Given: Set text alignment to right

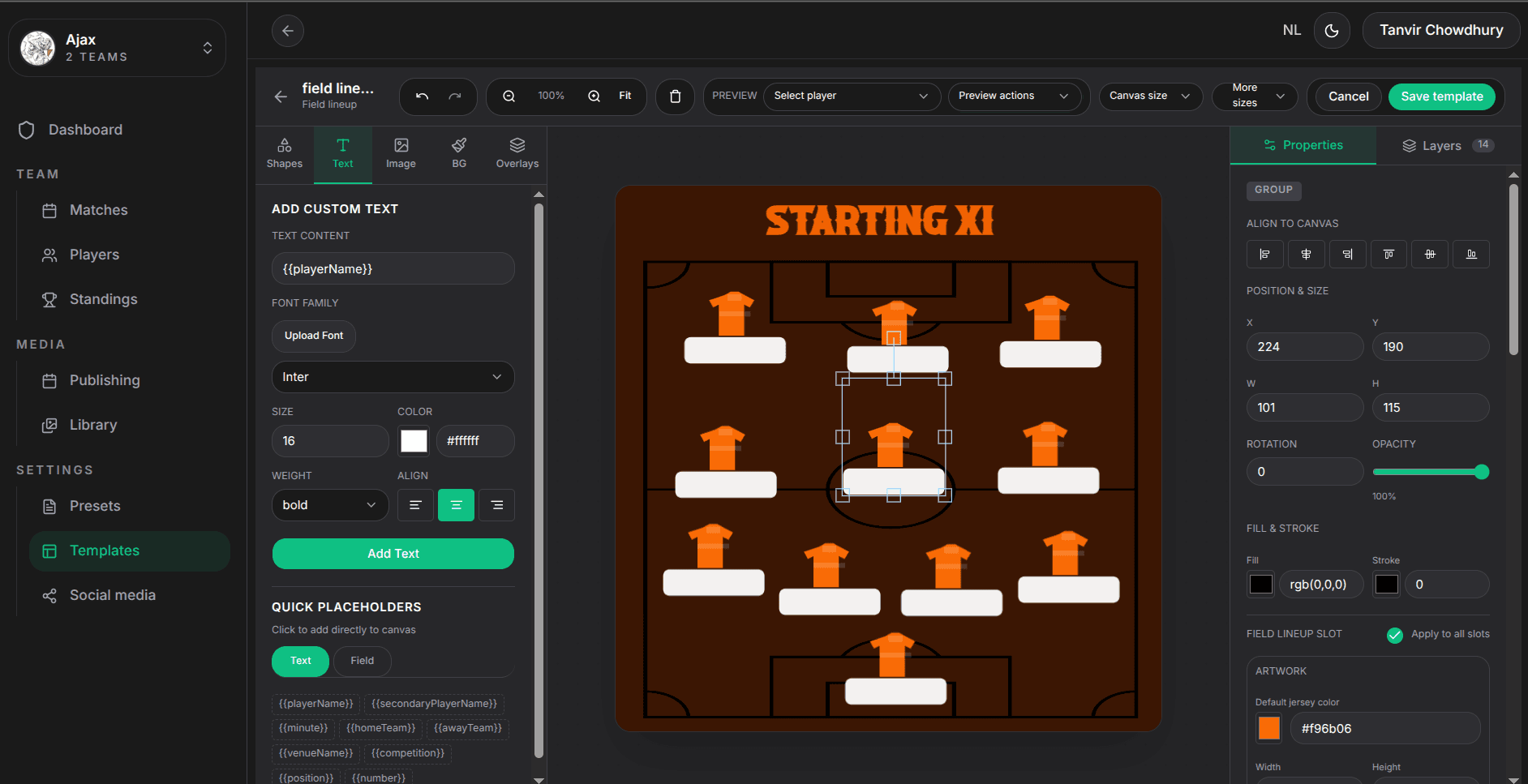Looking at the screenshot, I should (496, 505).
